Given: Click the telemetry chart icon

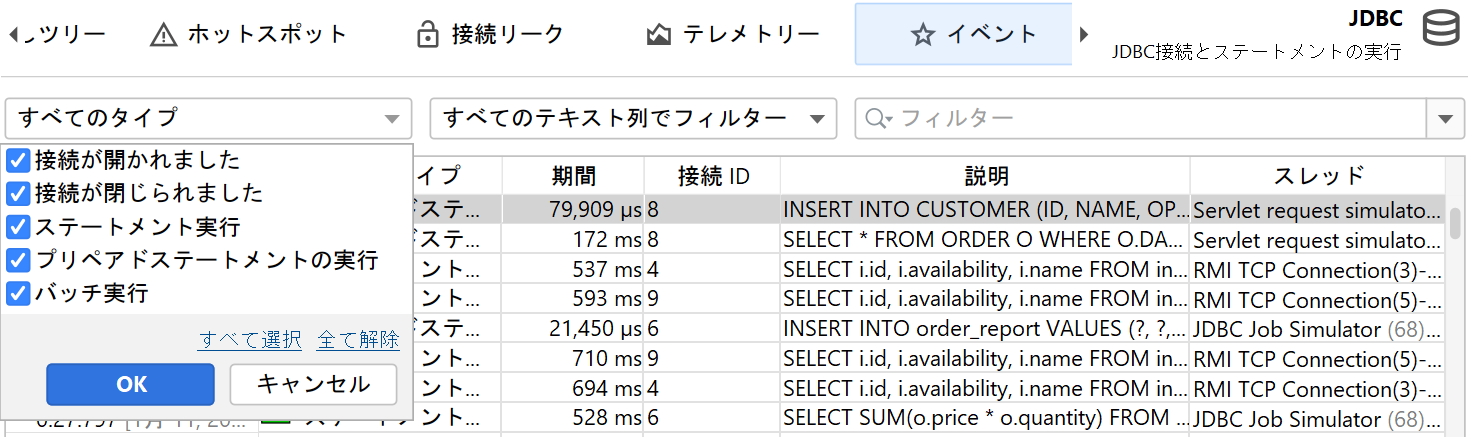Looking at the screenshot, I should tap(658, 35).
